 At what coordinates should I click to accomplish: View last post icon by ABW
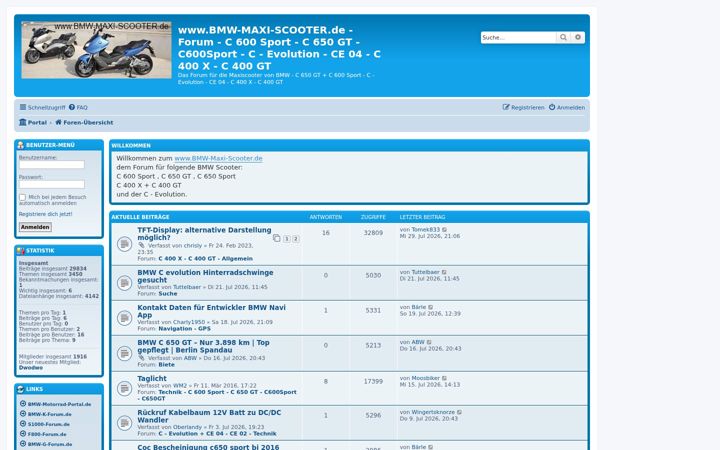pos(429,343)
